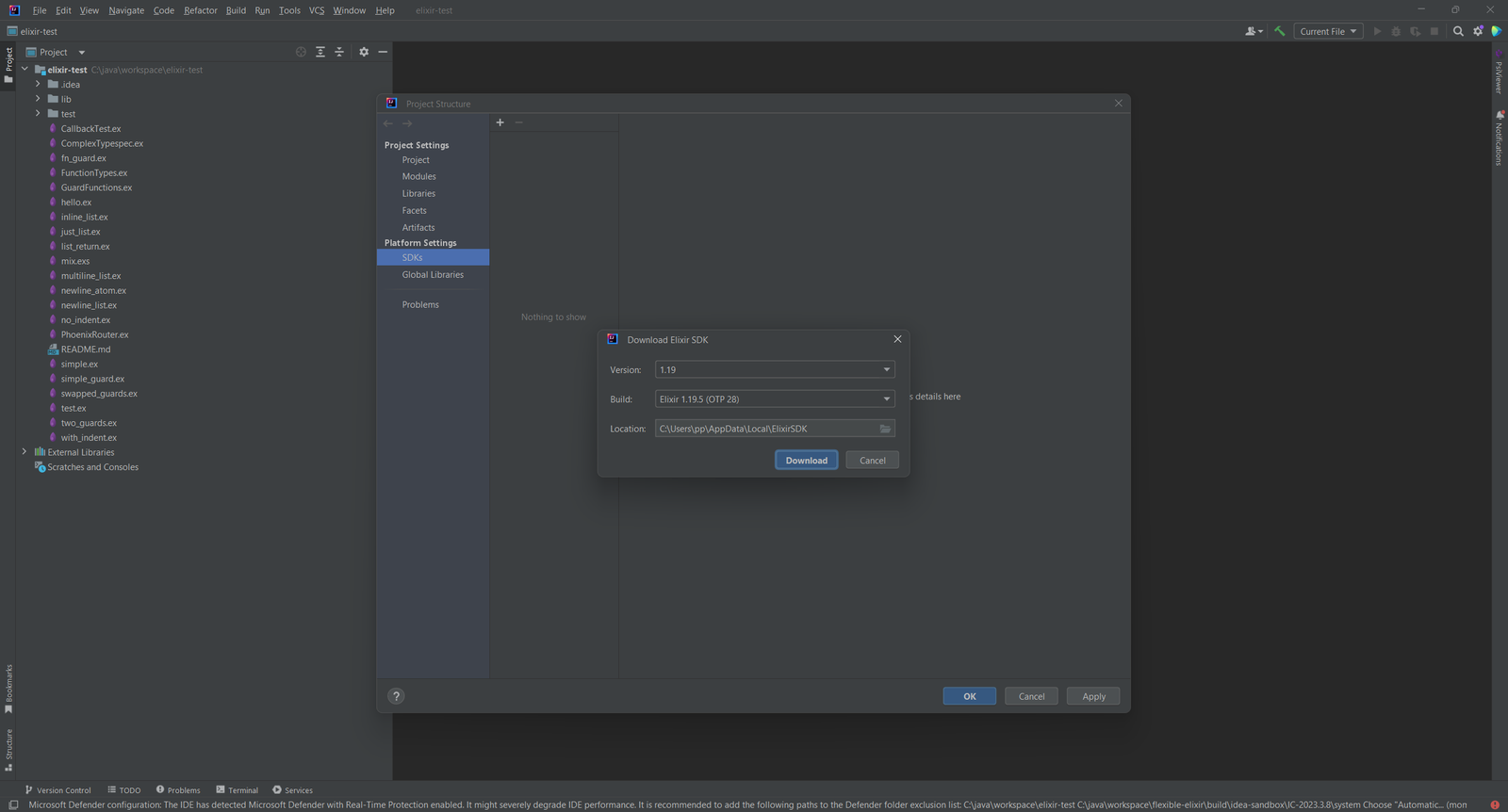The image size is (1508, 812).
Task: Select Global Libraries in Platform Settings
Action: pyautogui.click(x=433, y=274)
